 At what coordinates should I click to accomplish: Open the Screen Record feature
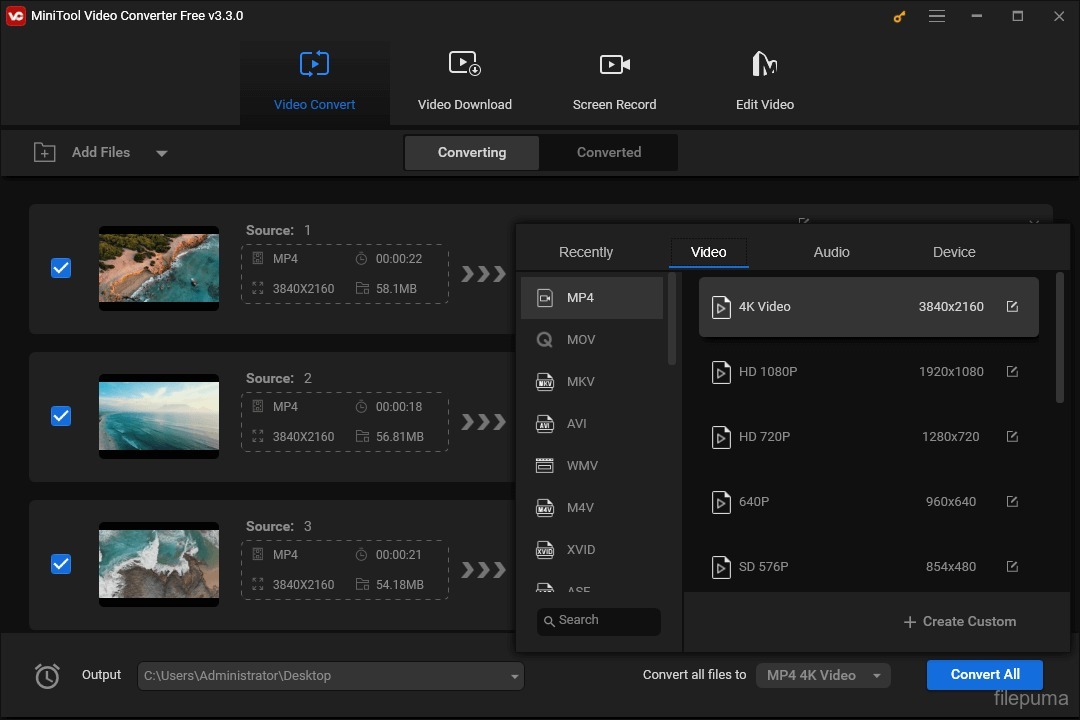[x=614, y=80]
